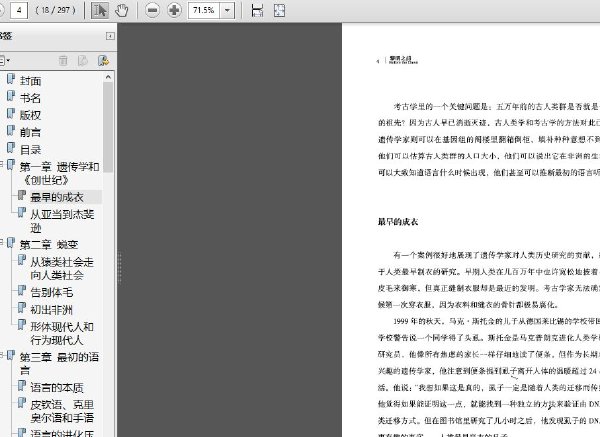Click the page number input field
This screenshot has width=600, height=437.
[x=19, y=10]
